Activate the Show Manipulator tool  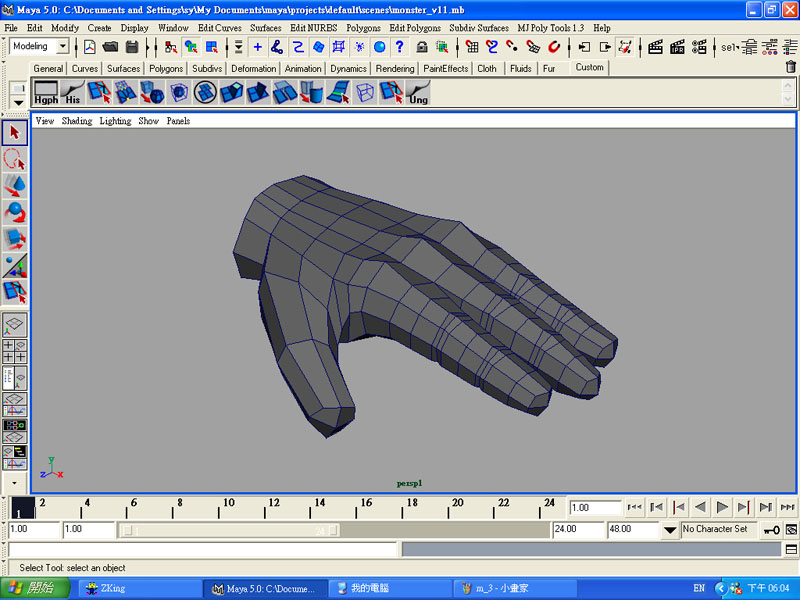tap(15, 265)
